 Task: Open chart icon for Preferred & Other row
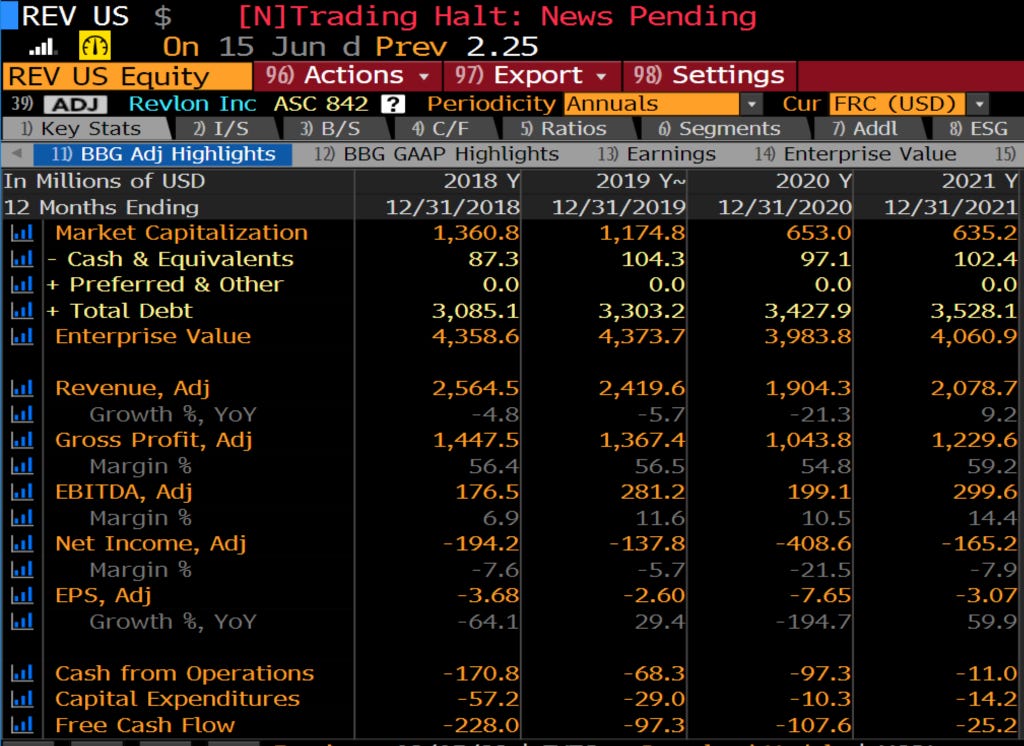coord(22,284)
